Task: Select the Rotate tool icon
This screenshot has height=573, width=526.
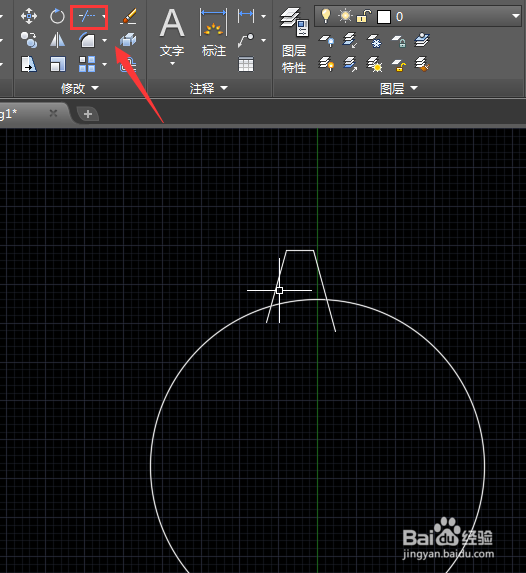Action: tap(57, 16)
